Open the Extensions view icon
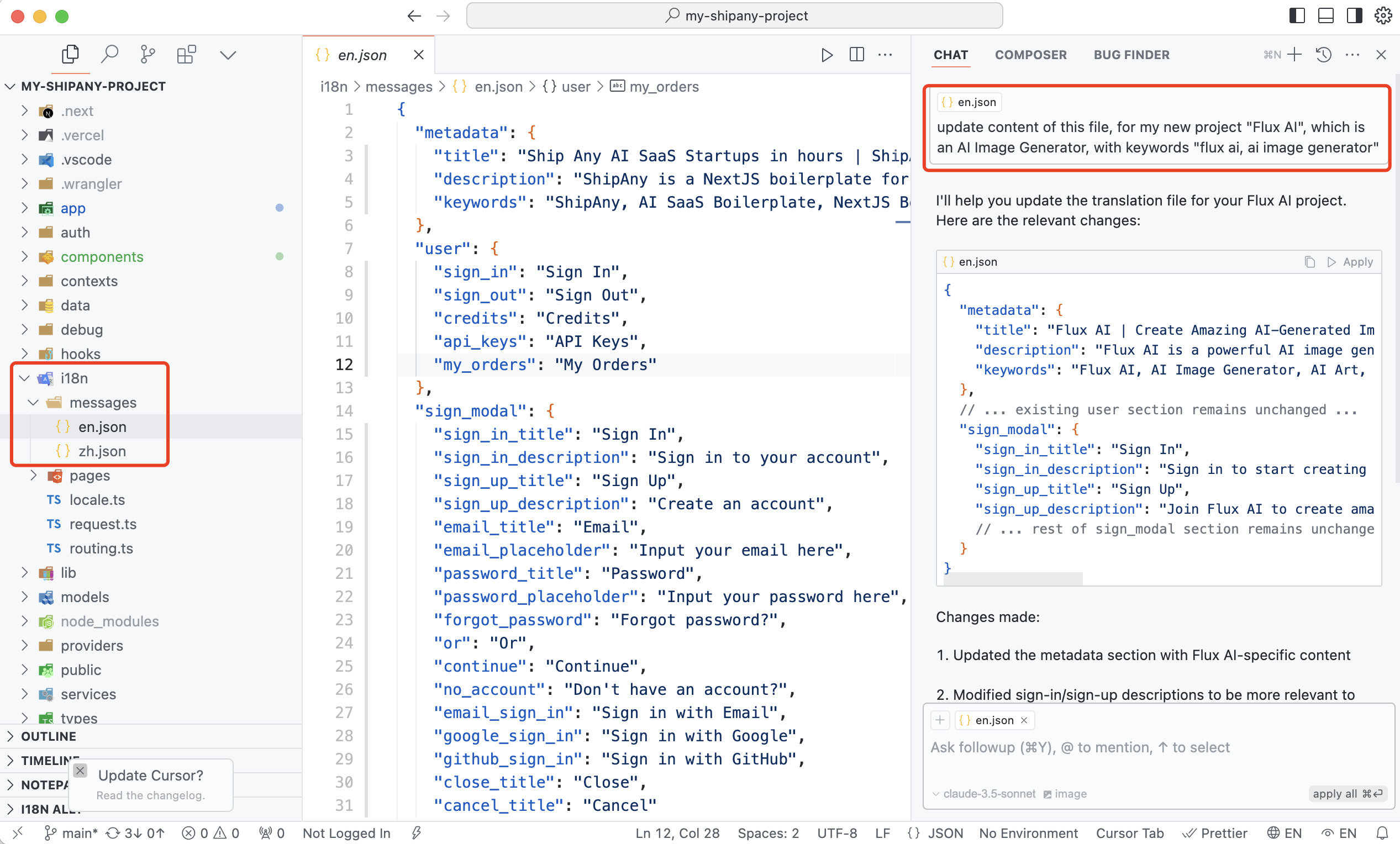The height and width of the screenshot is (844, 1400). tap(186, 55)
